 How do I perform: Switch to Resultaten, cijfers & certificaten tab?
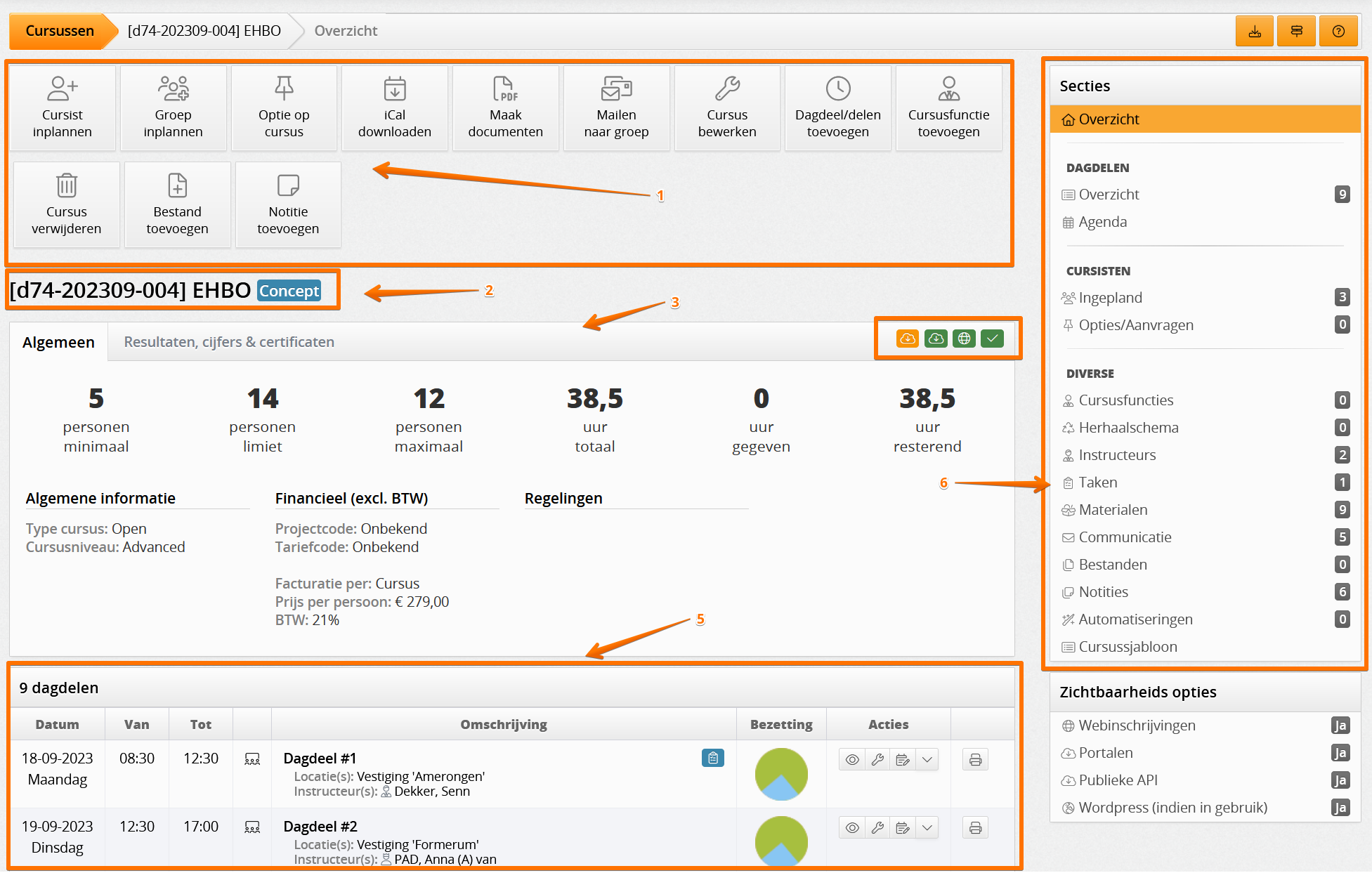click(x=229, y=342)
